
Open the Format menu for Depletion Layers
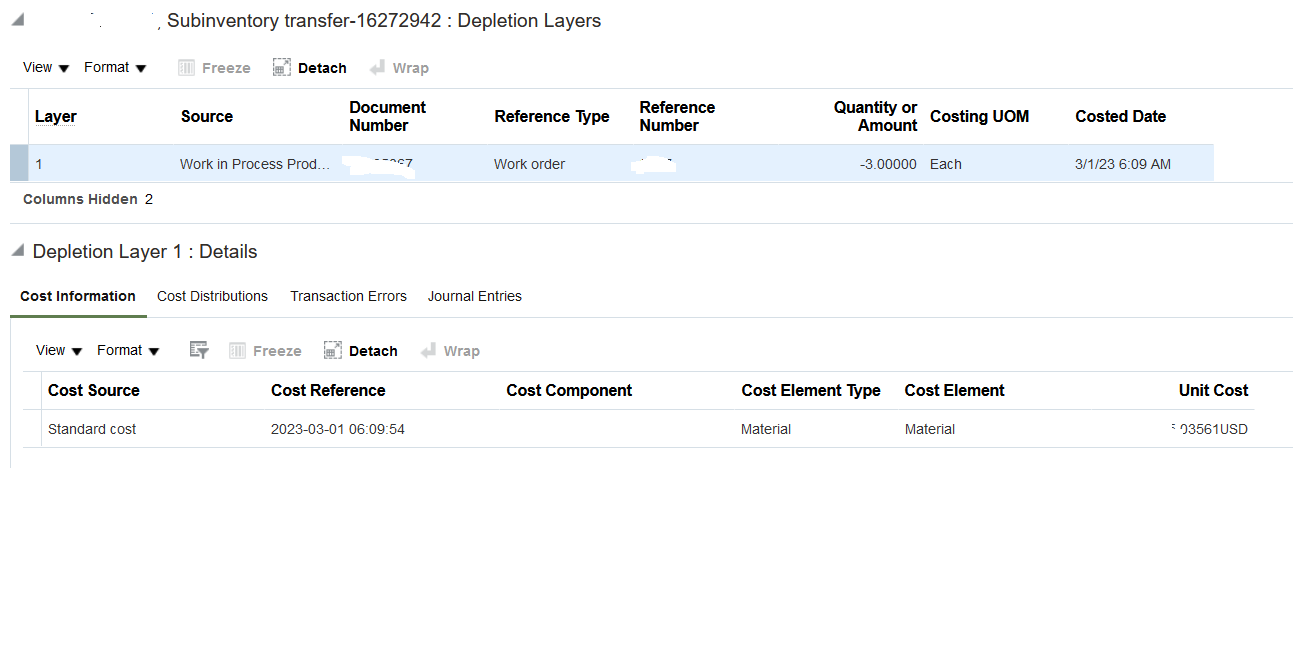click(114, 67)
